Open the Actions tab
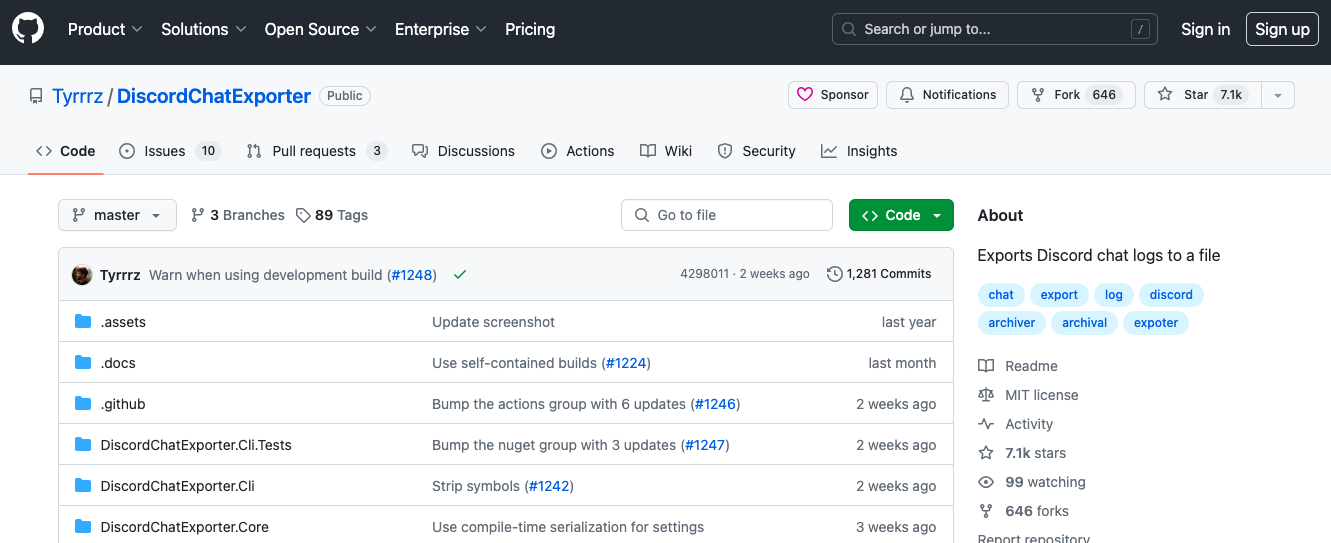The height and width of the screenshot is (543, 1331). (x=578, y=151)
